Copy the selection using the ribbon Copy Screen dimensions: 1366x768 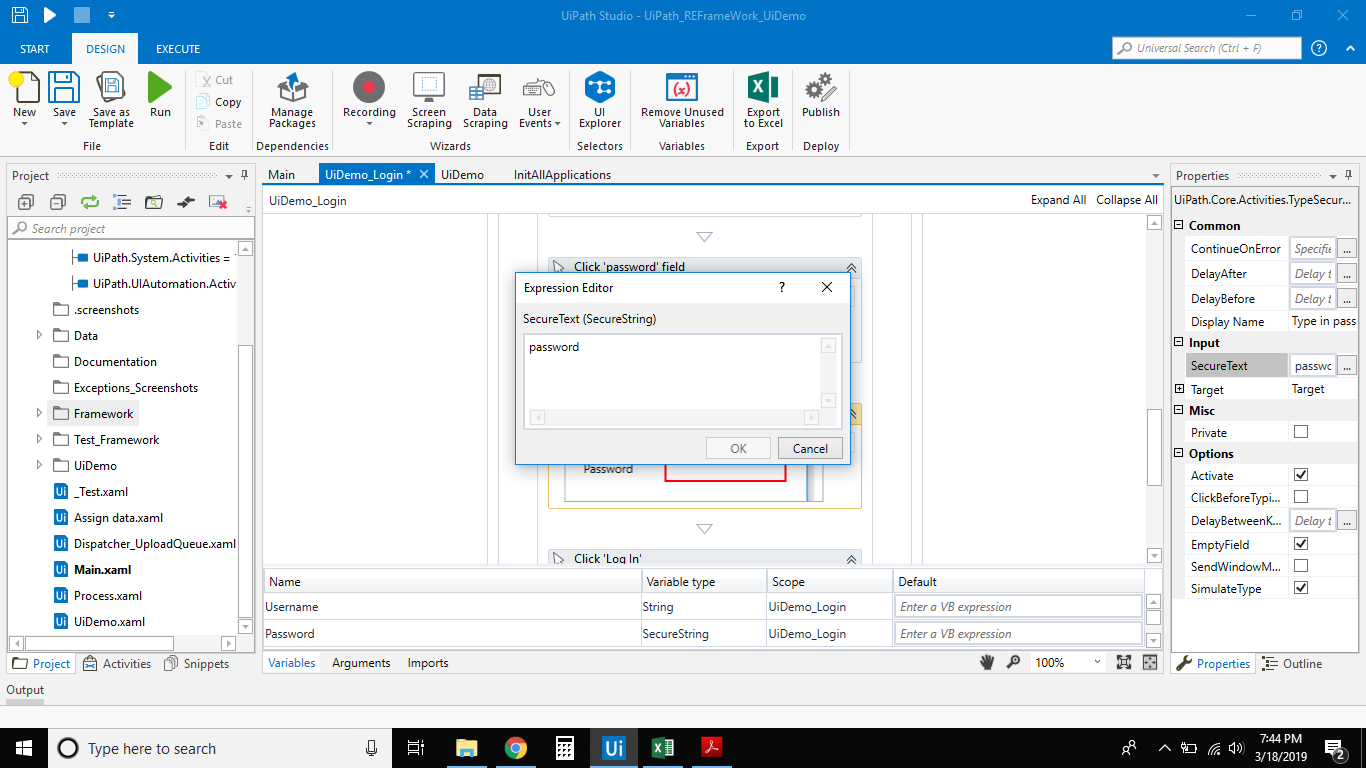(219, 102)
